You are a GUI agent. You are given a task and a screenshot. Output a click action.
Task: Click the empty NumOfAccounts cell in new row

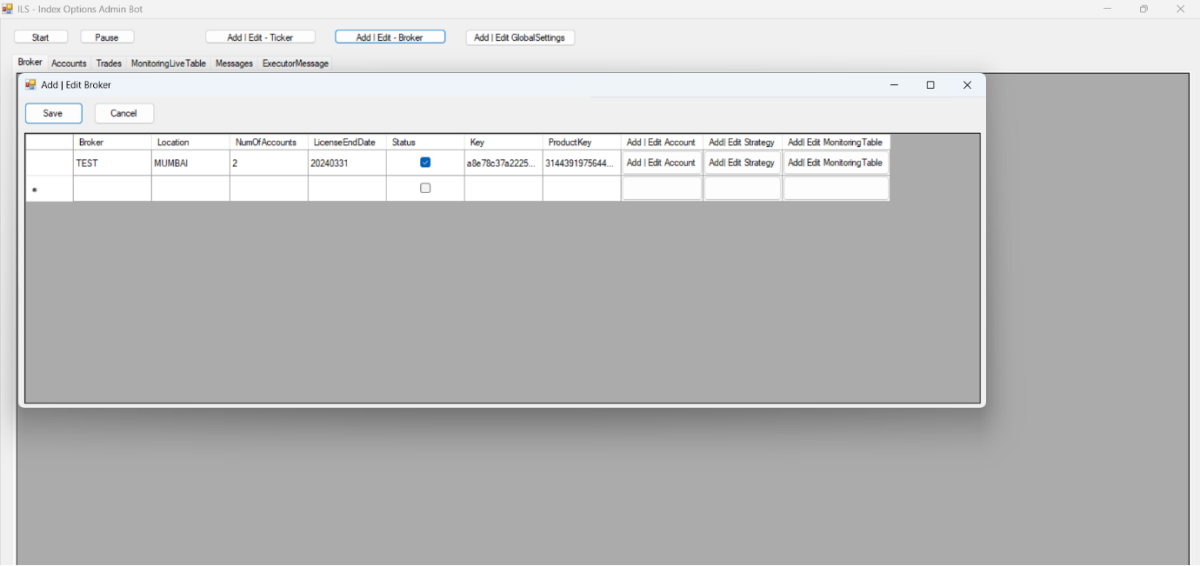point(268,188)
